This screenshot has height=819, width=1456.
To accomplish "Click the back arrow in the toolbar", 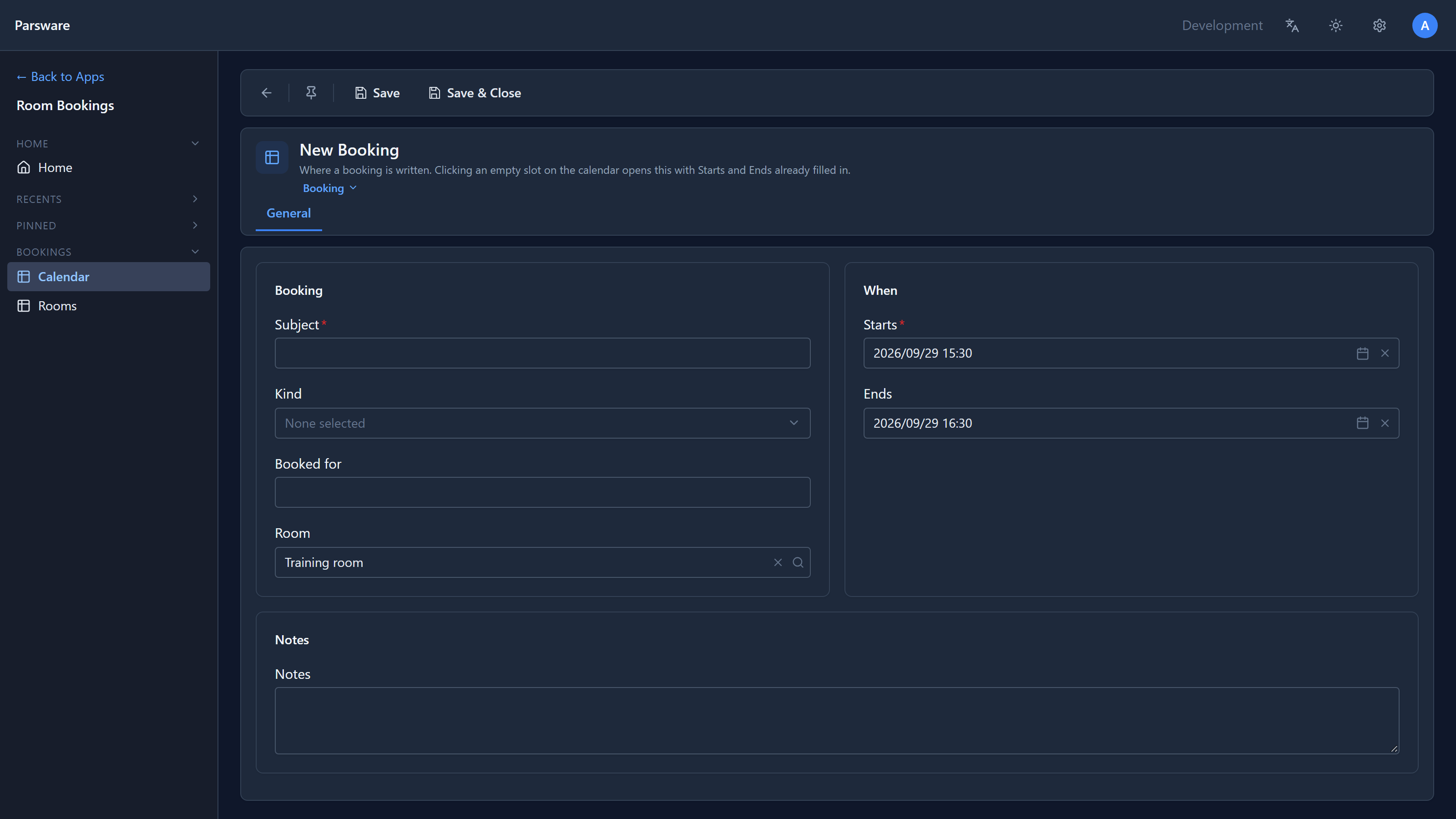I will (x=266, y=93).
